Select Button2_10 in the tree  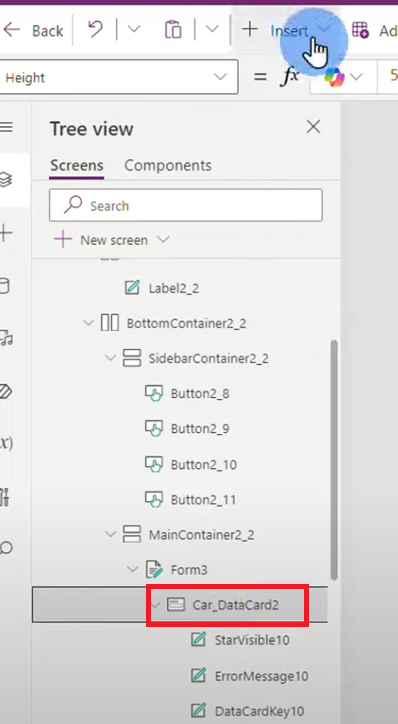tap(204, 465)
